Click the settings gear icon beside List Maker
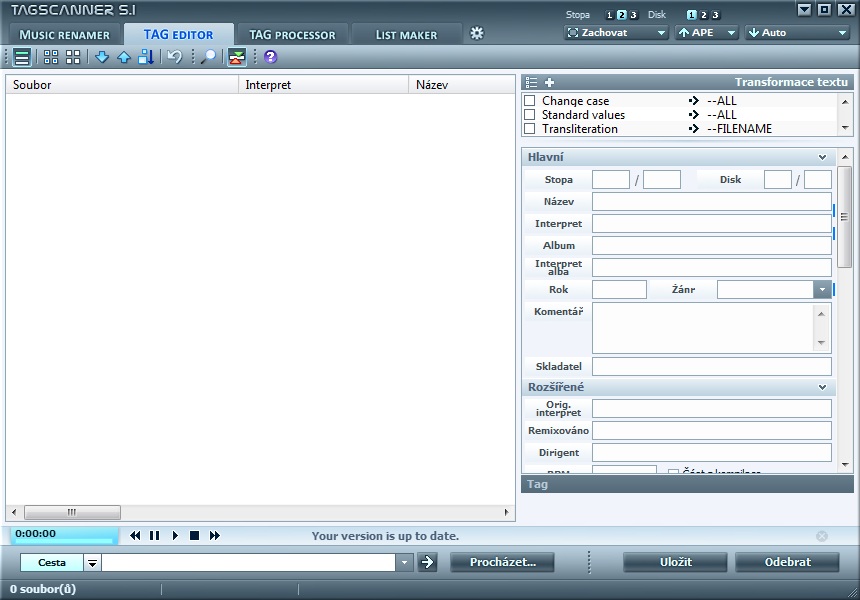This screenshot has width=860, height=600. (477, 33)
